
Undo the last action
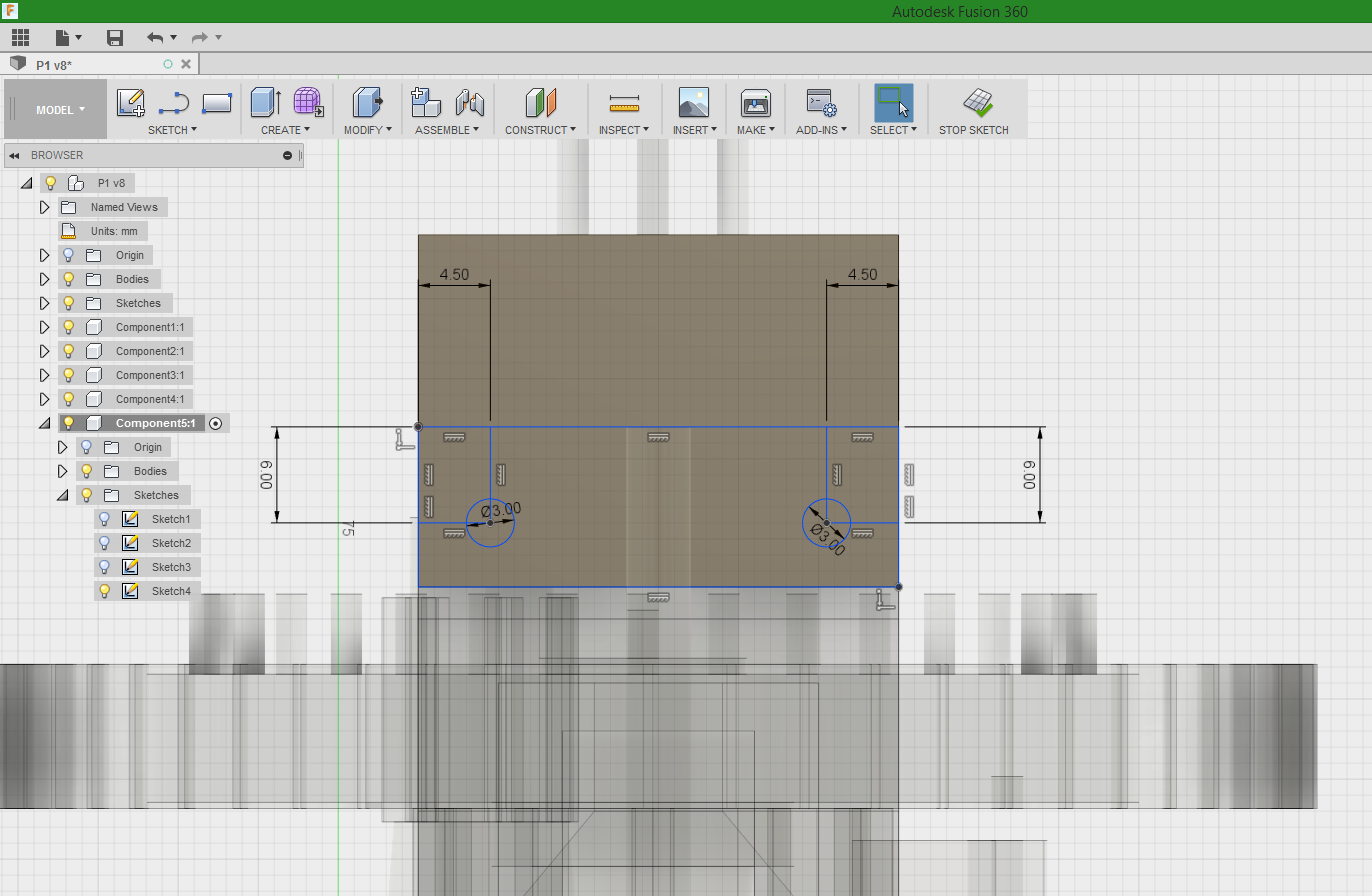click(x=155, y=38)
